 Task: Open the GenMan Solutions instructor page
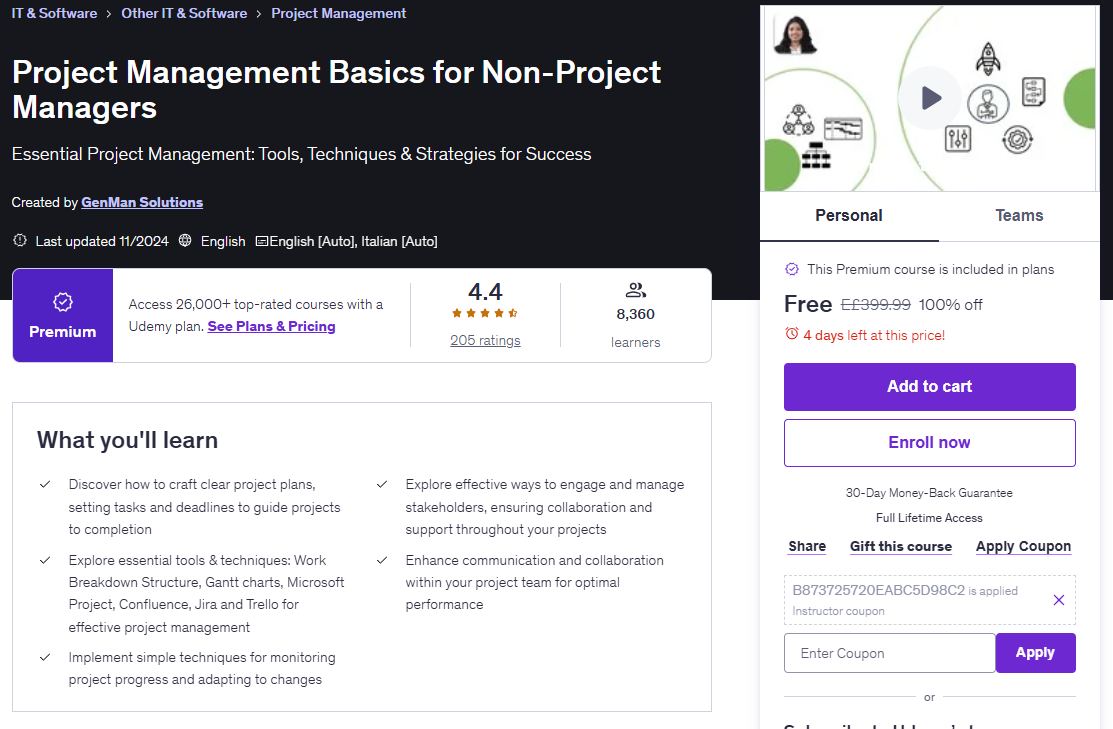pyautogui.click(x=142, y=202)
